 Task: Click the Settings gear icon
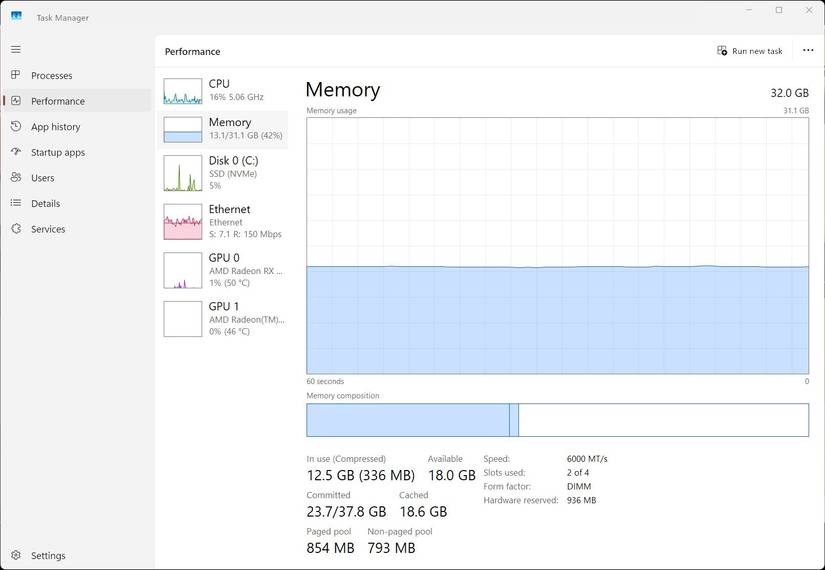click(x=16, y=555)
